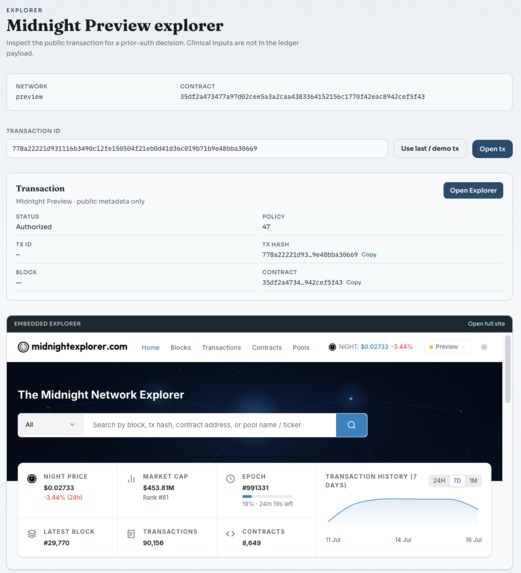
Task: Click Open full site link
Action: click(486, 324)
